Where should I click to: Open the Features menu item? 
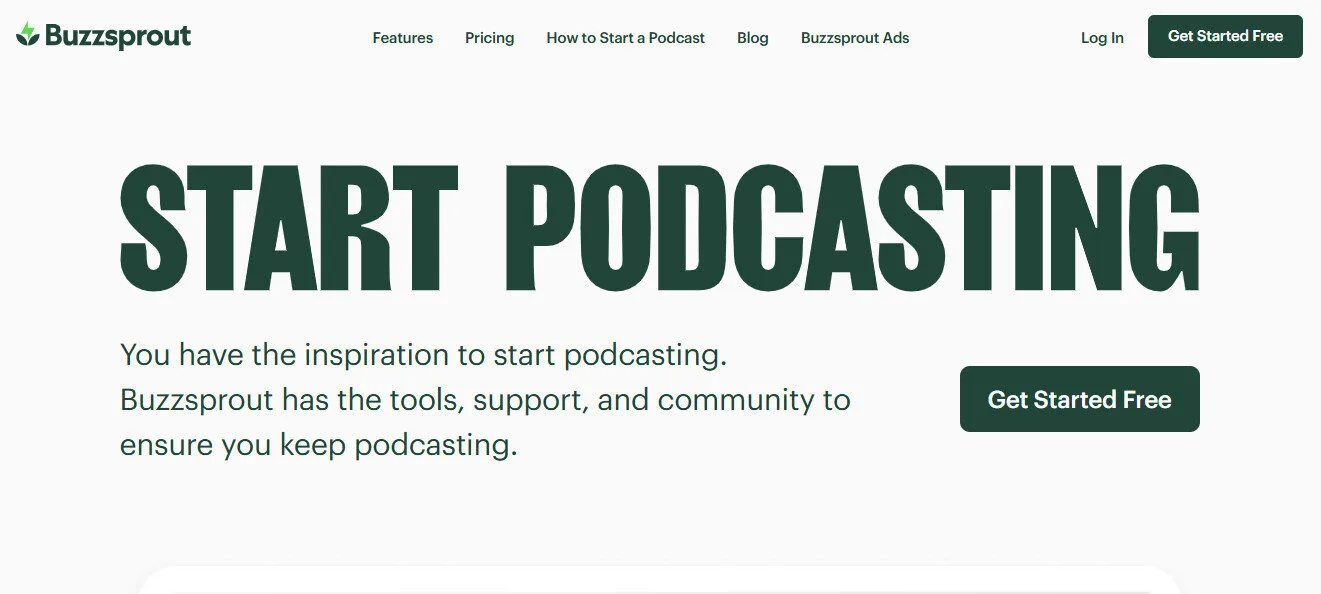pos(402,38)
